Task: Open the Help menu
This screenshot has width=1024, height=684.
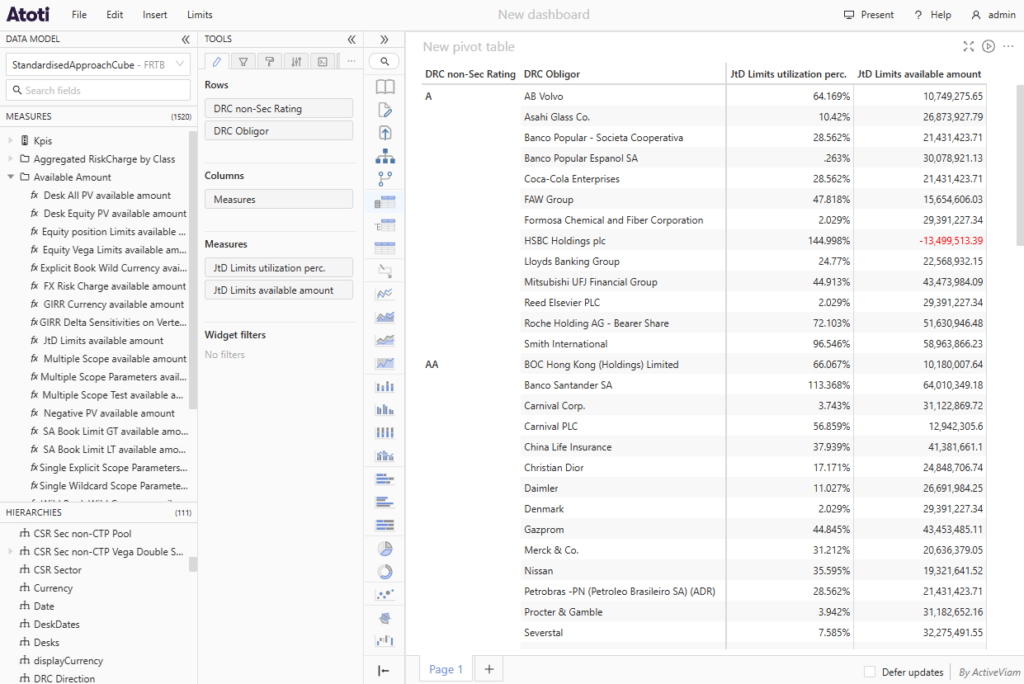Action: pos(933,14)
